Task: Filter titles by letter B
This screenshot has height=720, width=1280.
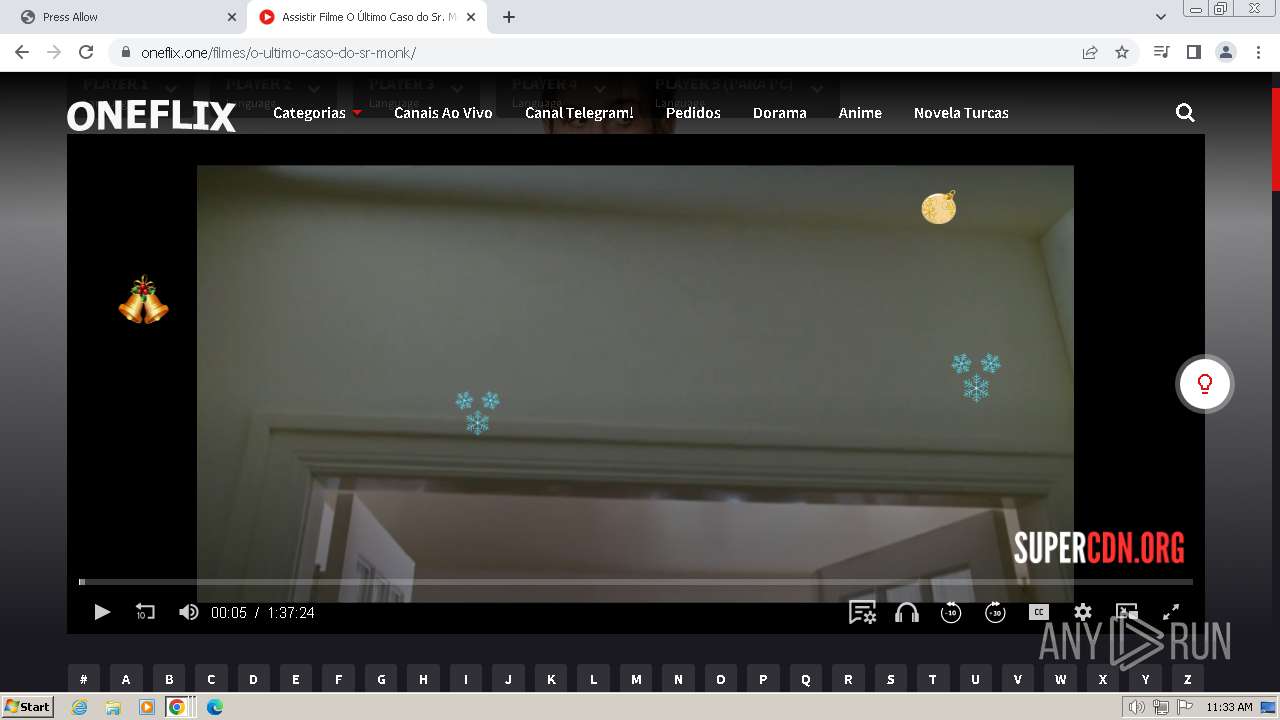Action: [x=169, y=679]
